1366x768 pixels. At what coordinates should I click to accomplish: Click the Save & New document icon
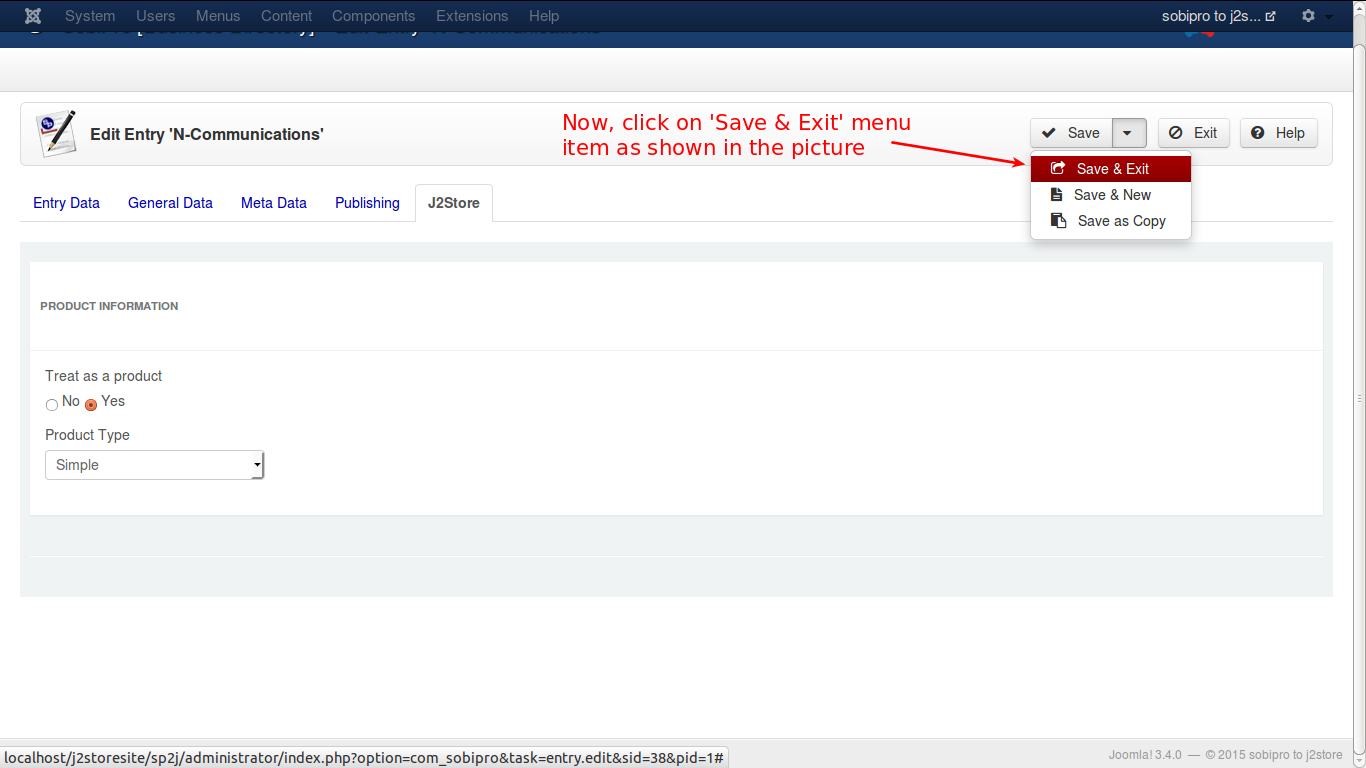click(x=1056, y=195)
